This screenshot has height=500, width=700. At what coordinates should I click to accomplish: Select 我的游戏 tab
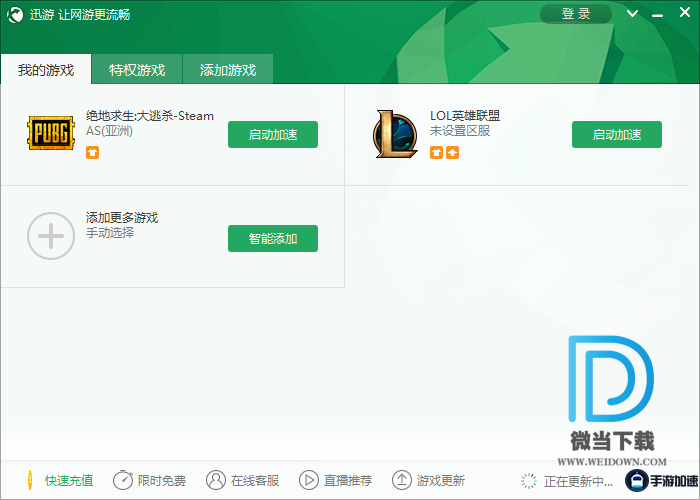pyautogui.click(x=46, y=70)
